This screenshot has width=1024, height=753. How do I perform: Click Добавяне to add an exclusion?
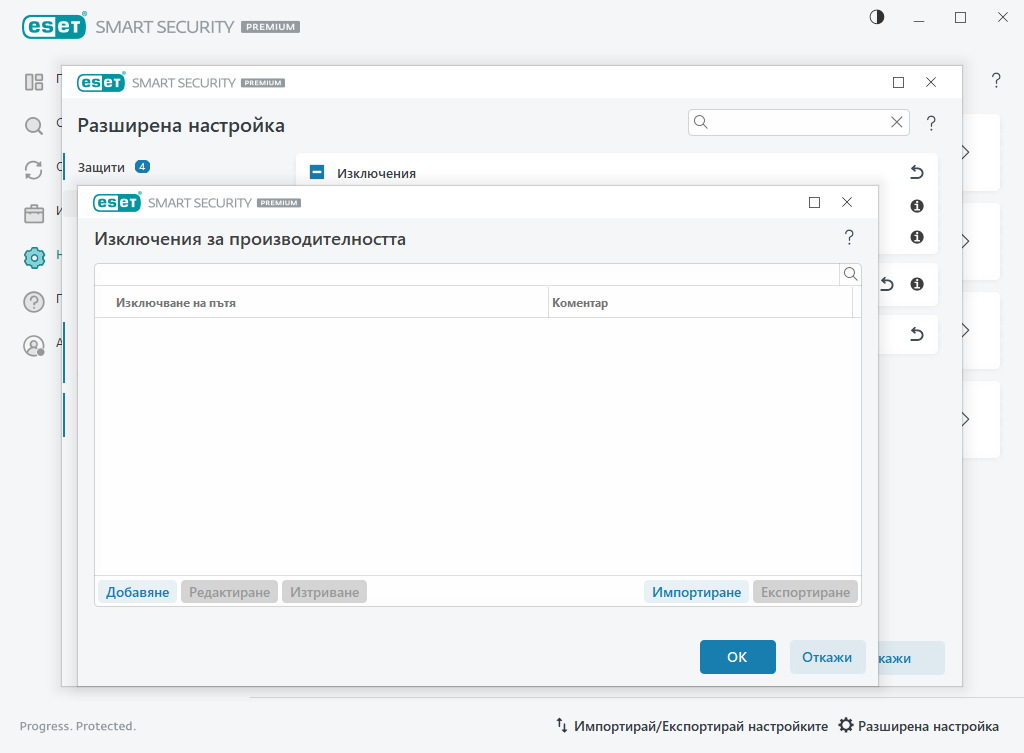137,592
